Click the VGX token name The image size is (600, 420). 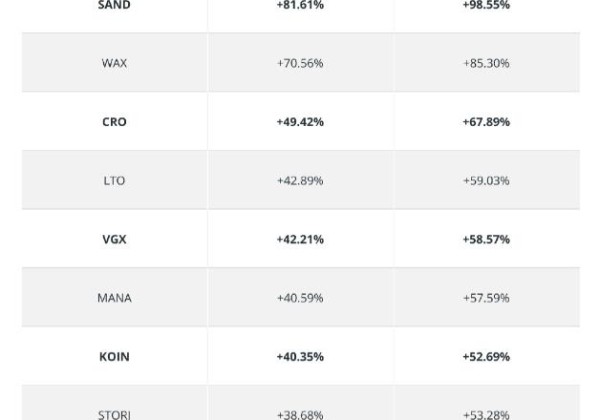(114, 240)
